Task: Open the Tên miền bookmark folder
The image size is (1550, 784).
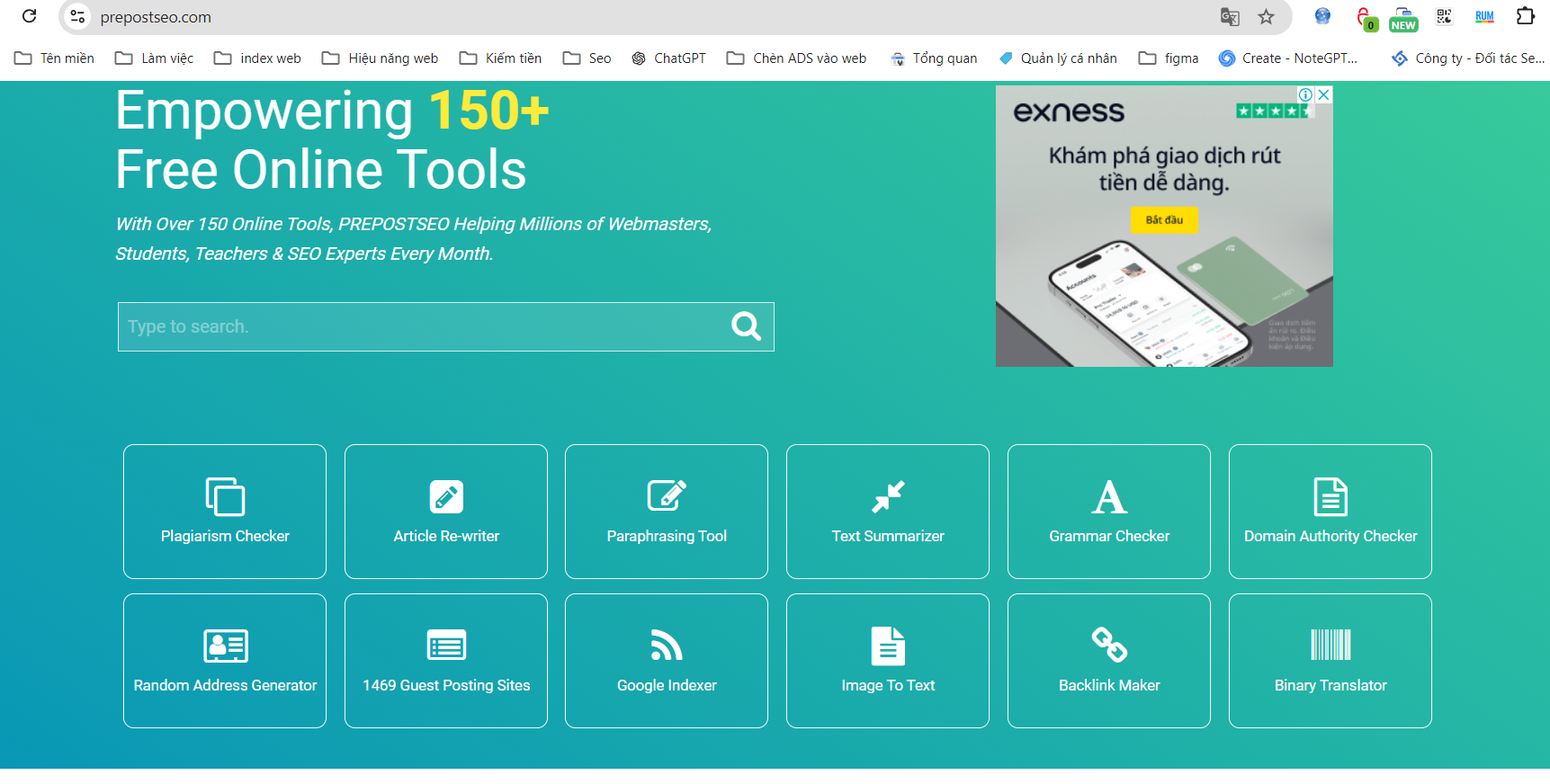Action: pos(54,58)
